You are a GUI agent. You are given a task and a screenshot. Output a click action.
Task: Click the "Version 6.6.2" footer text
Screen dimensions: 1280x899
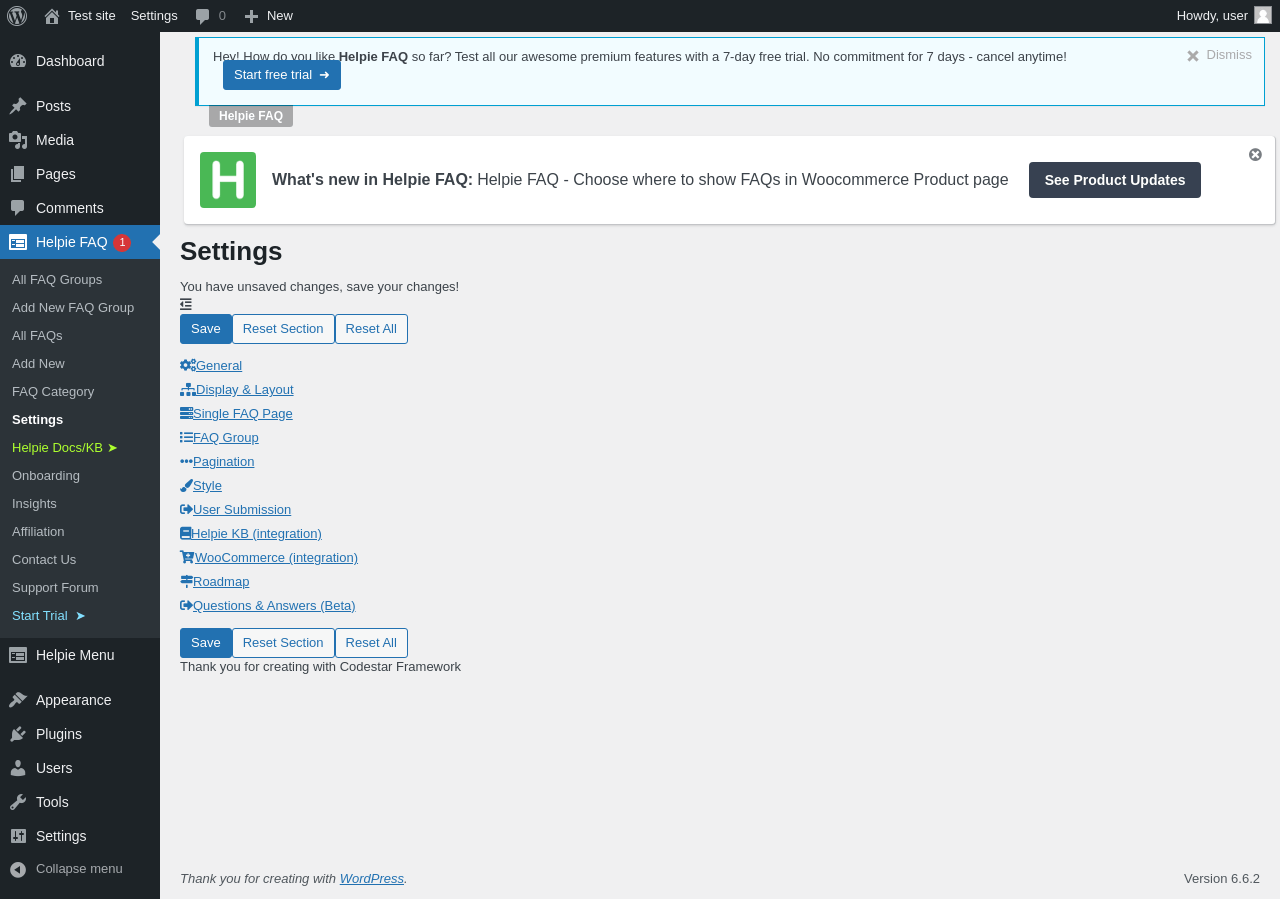pyautogui.click(x=1222, y=878)
